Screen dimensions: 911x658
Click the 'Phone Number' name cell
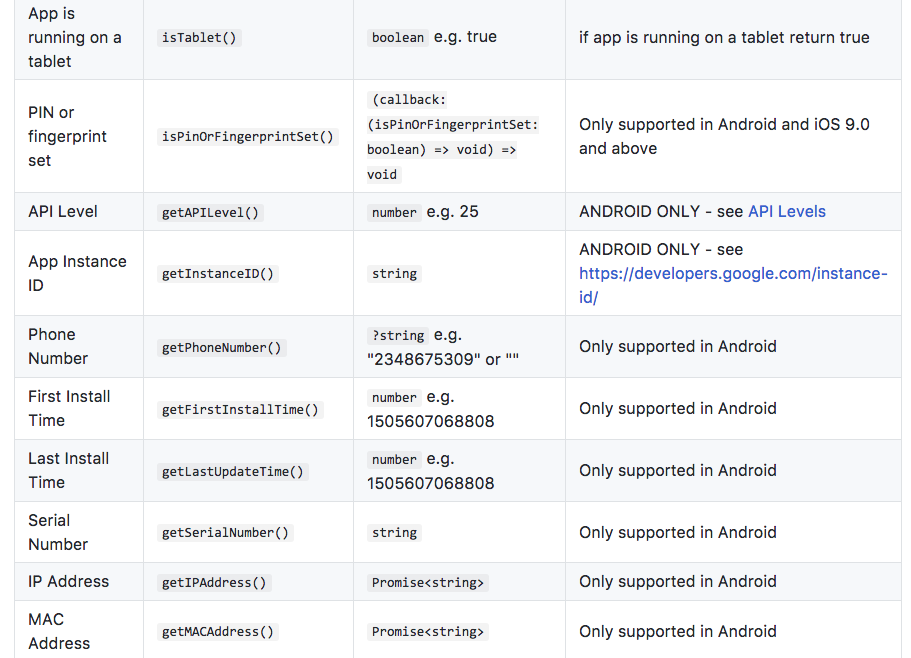click(x=79, y=347)
